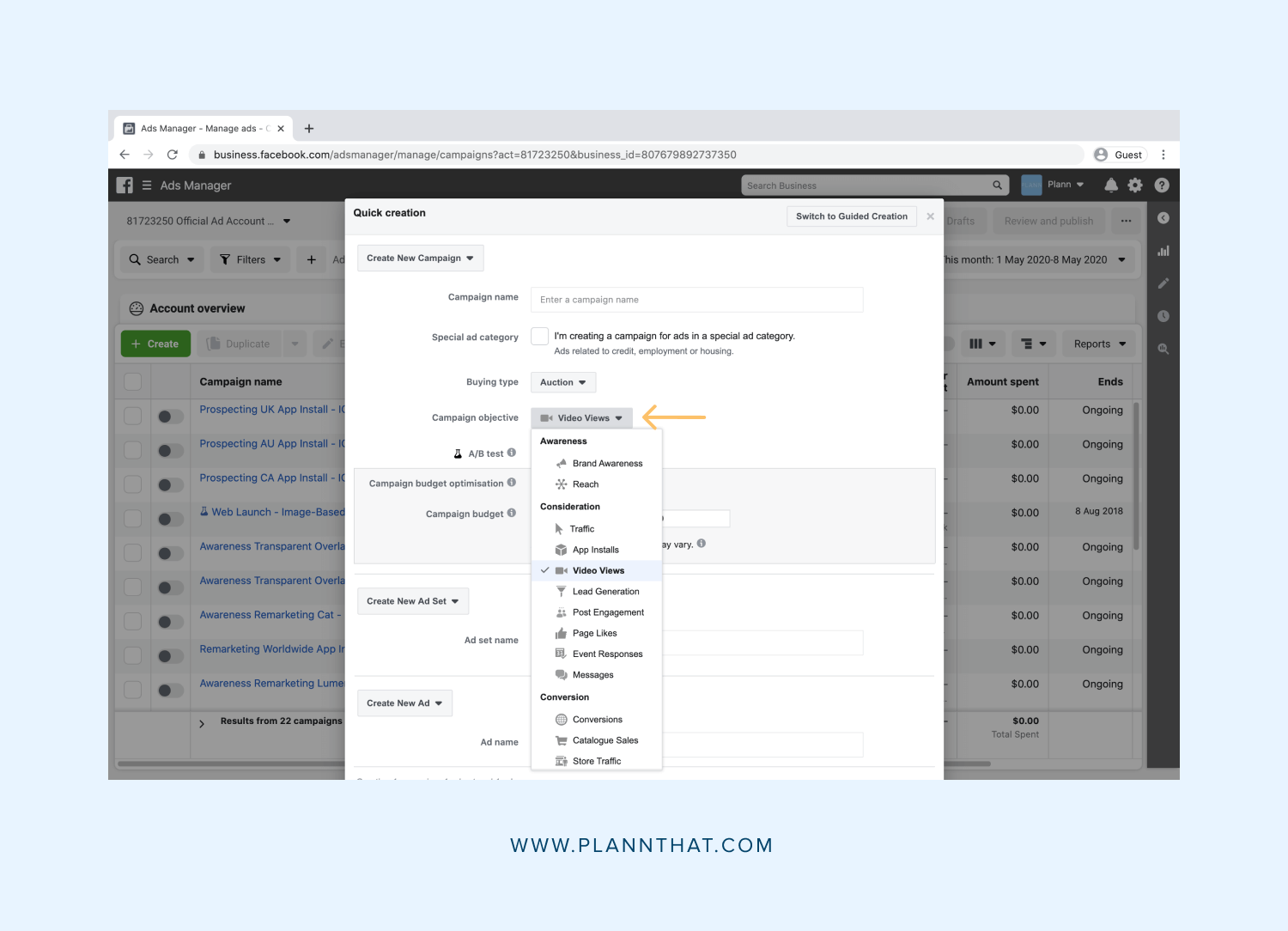The width and height of the screenshot is (1288, 931).
Task: Toggle the Prospecting AU App Install campaign switch
Action: pos(171,451)
